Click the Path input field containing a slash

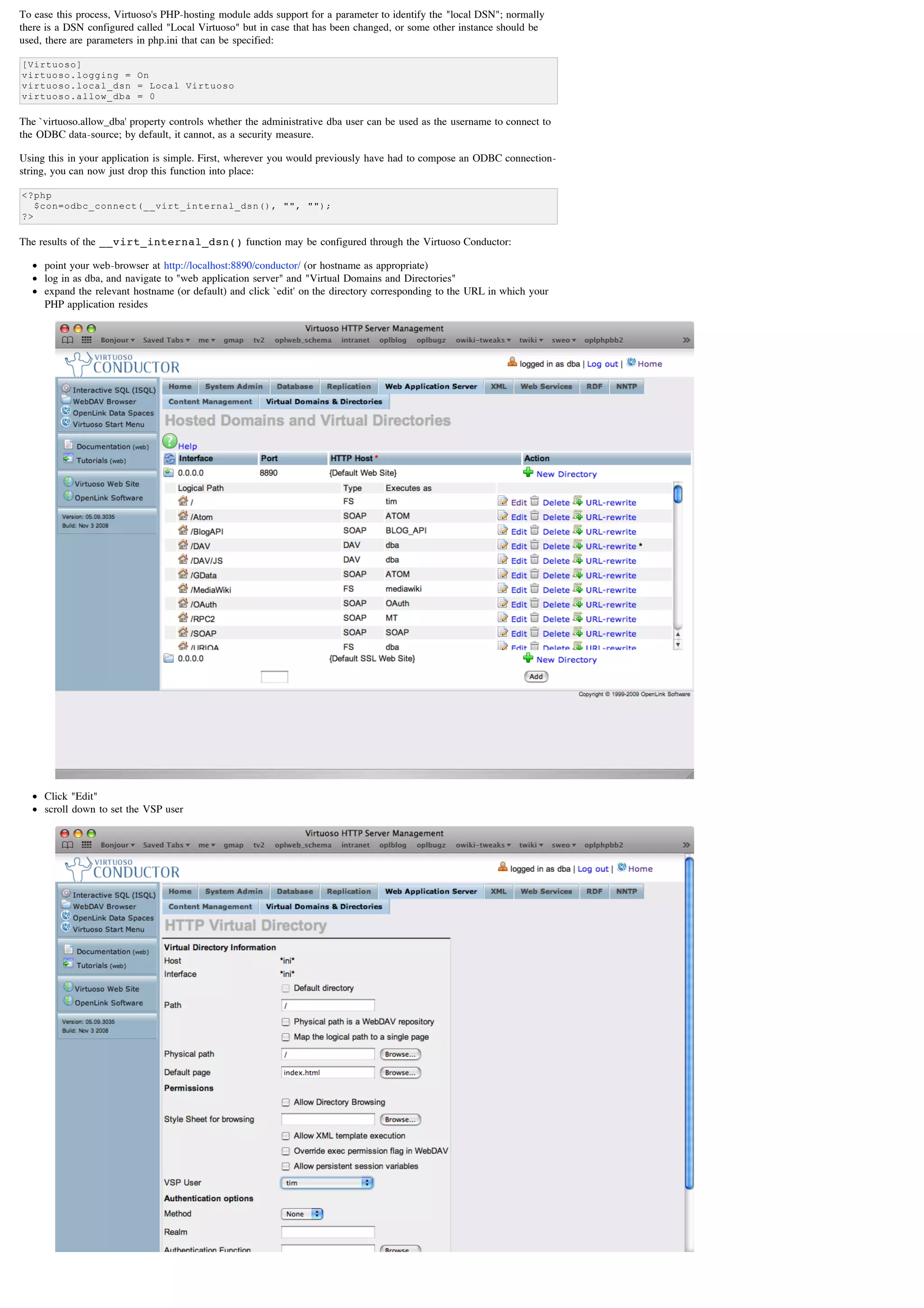pyautogui.click(x=328, y=1006)
